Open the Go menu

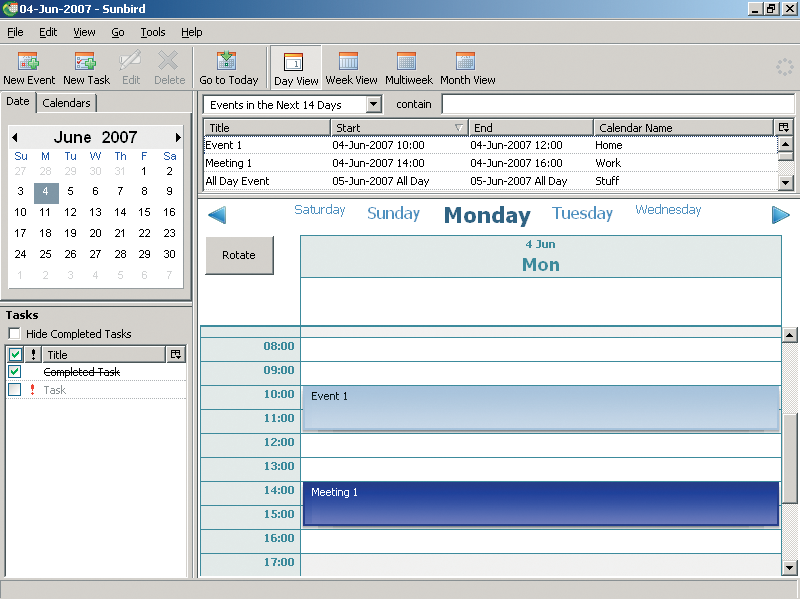tap(118, 32)
